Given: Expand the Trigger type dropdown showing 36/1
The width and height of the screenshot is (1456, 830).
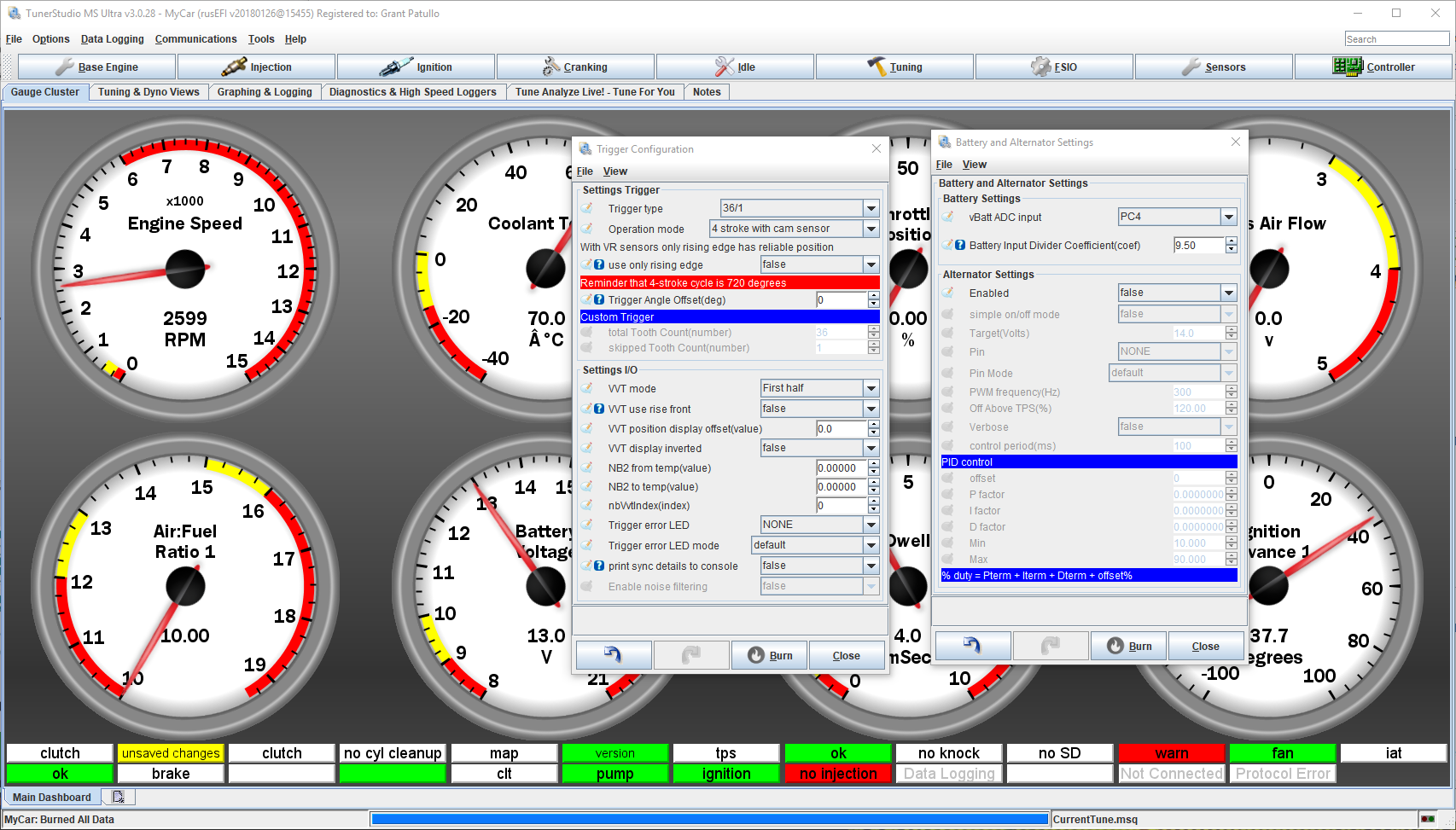Looking at the screenshot, I should 871,208.
